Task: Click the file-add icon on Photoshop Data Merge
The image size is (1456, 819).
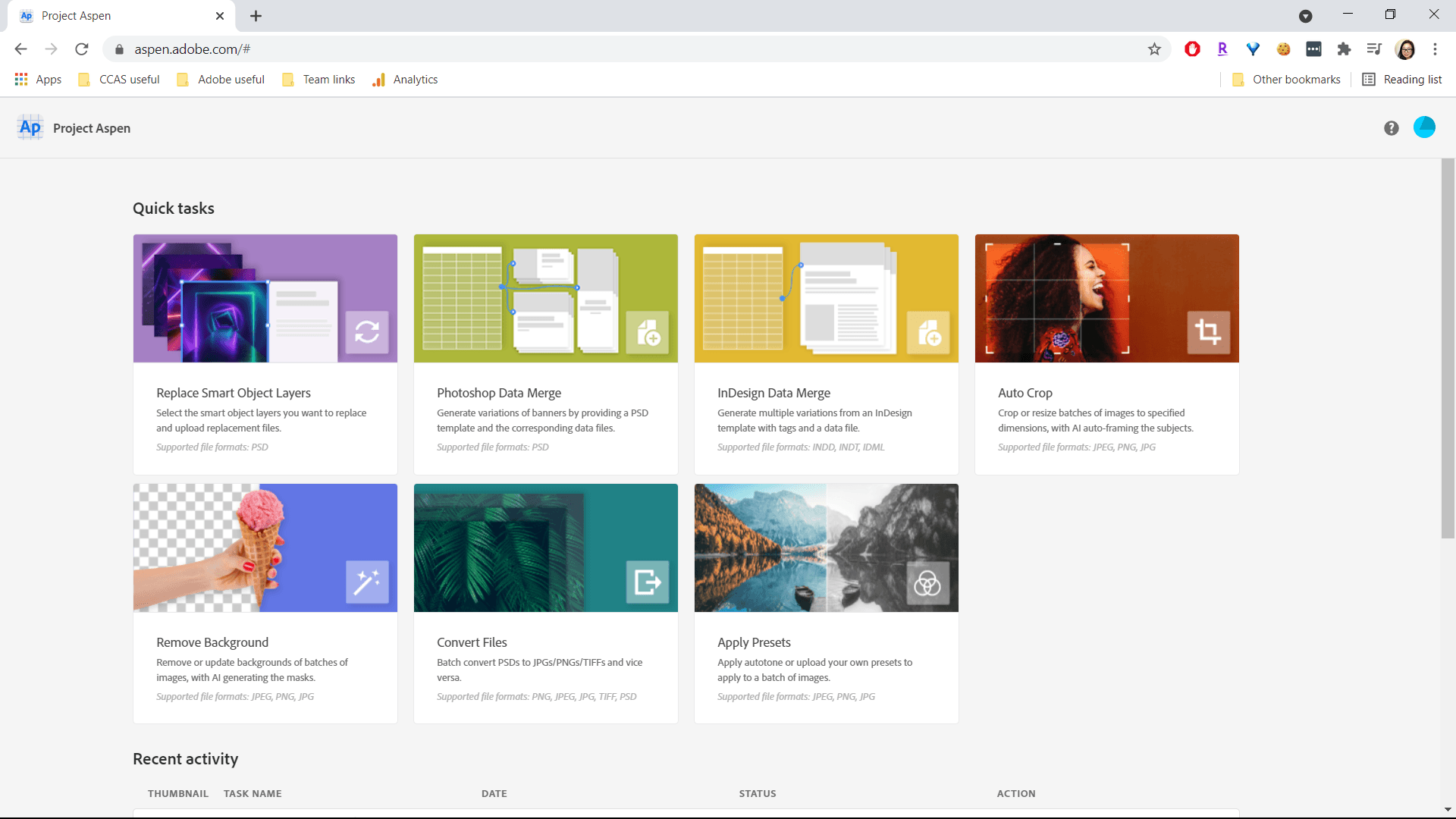Action: [x=649, y=334]
